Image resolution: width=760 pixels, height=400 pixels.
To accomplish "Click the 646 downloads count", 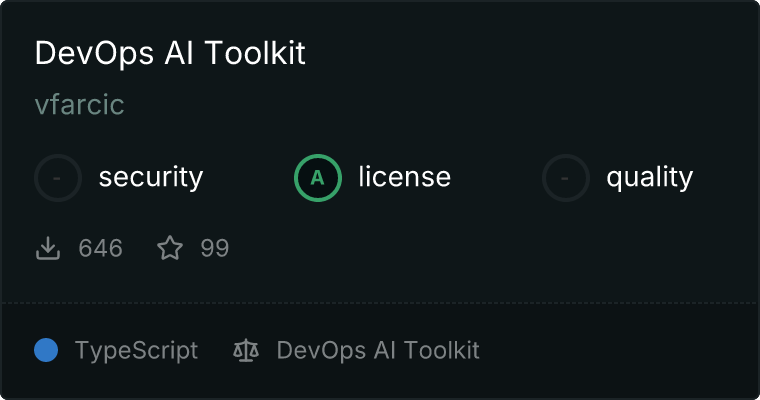I will tap(100, 248).
